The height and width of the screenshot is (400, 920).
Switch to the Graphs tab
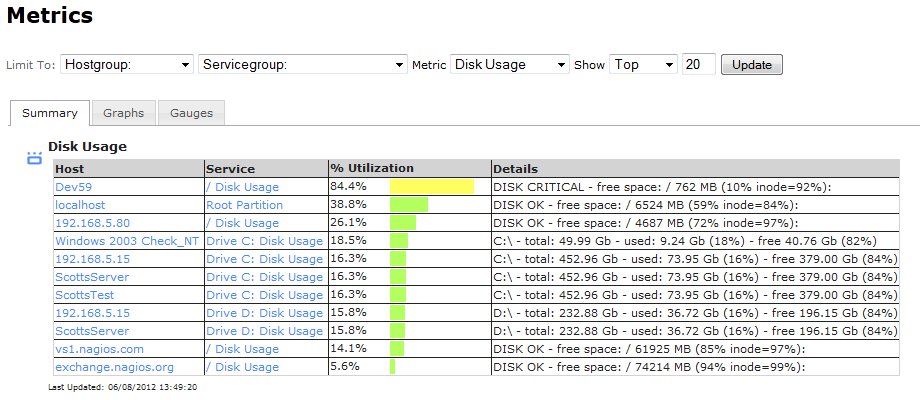pyautogui.click(x=123, y=113)
